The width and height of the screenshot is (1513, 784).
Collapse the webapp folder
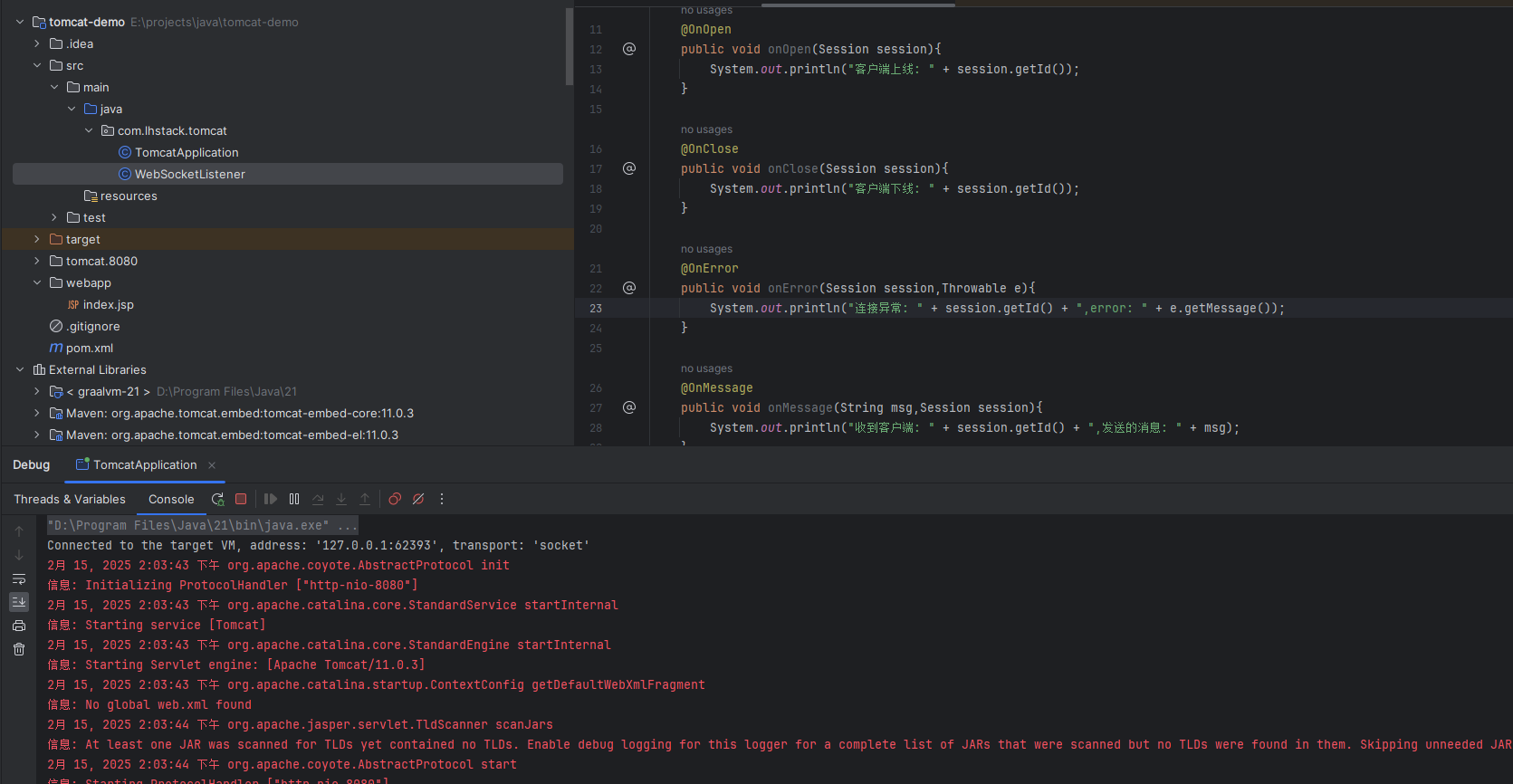click(x=37, y=282)
